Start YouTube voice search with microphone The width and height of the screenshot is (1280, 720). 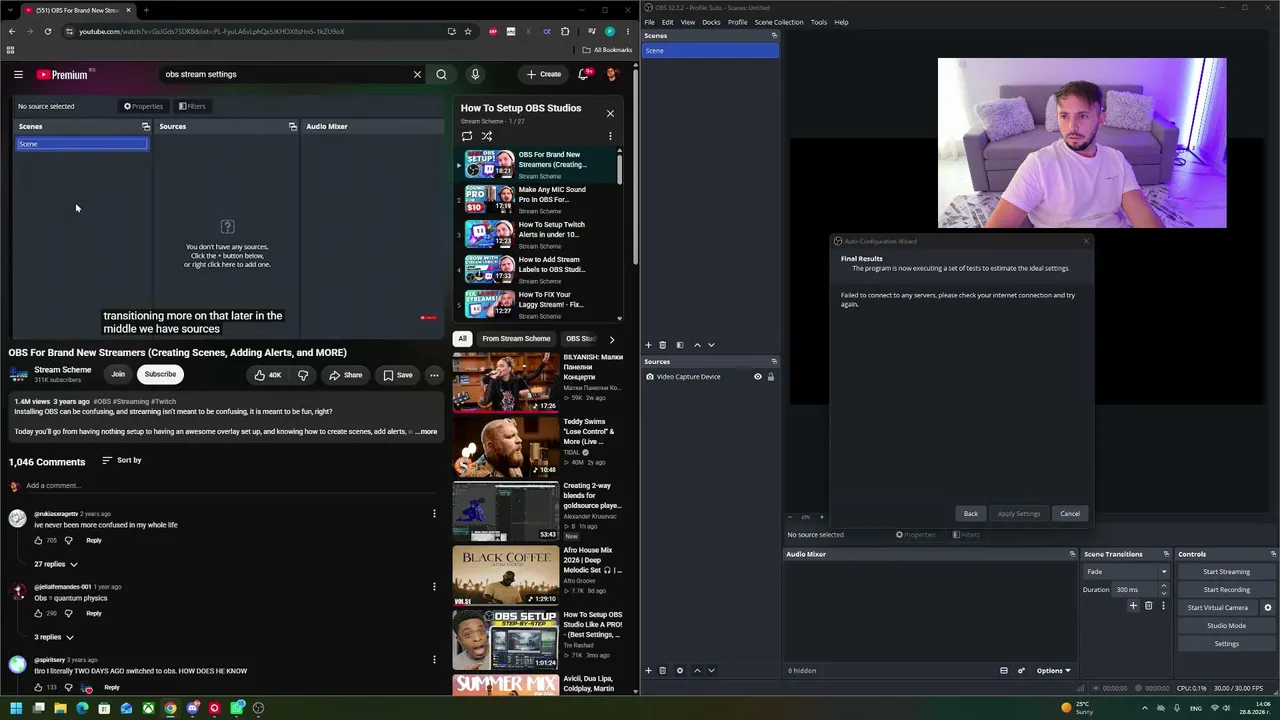pyautogui.click(x=475, y=74)
